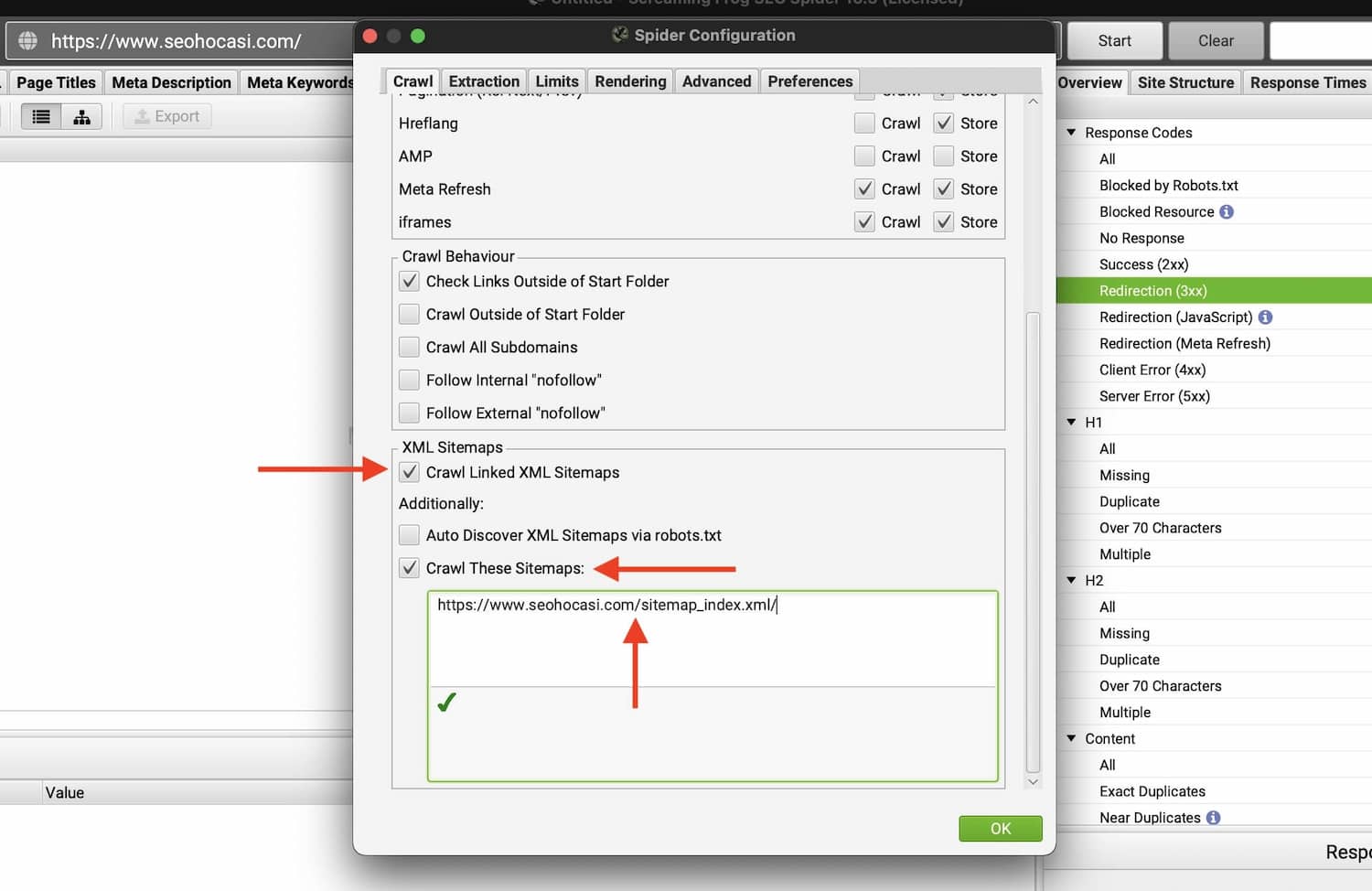Collapse the Response Codes tree section
Screen dimensions: 1372x891
1071,133
